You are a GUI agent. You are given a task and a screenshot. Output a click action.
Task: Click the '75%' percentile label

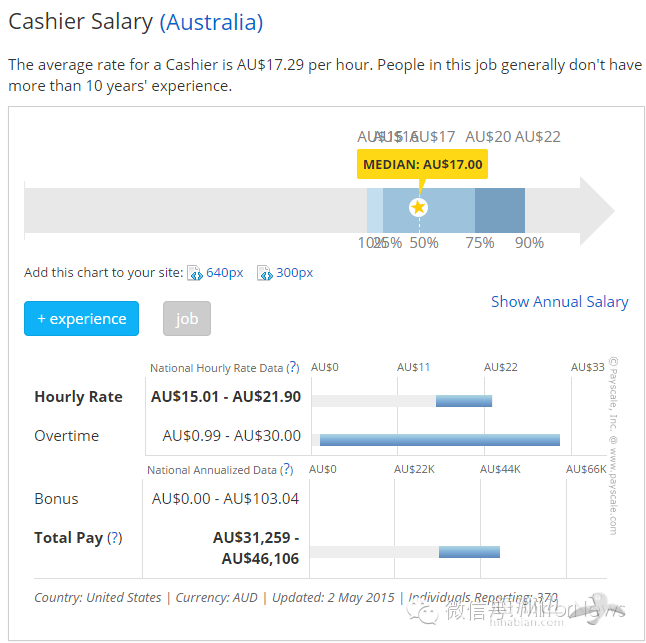tap(480, 243)
